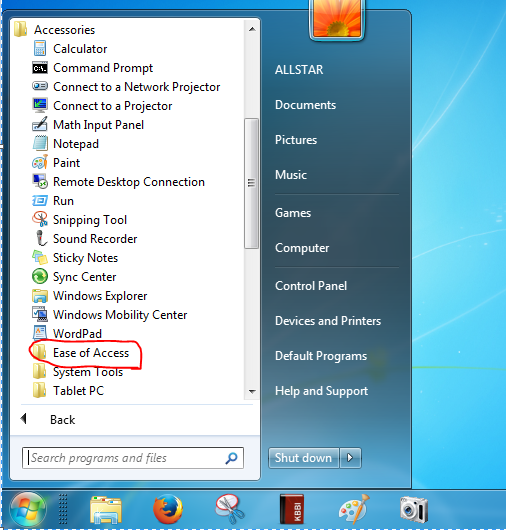Click the search magnifier icon

232,458
